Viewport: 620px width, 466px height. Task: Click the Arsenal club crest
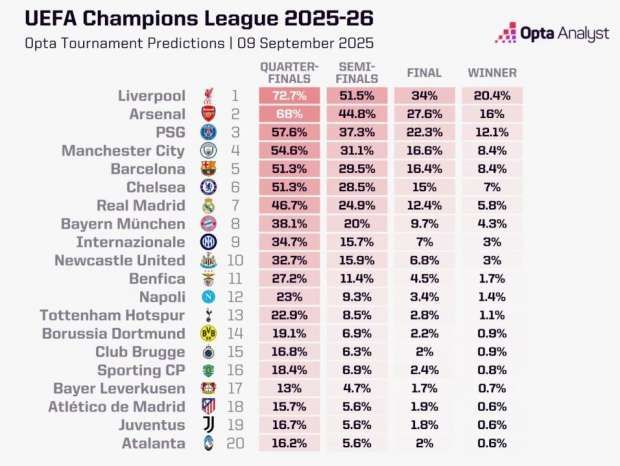(x=208, y=114)
